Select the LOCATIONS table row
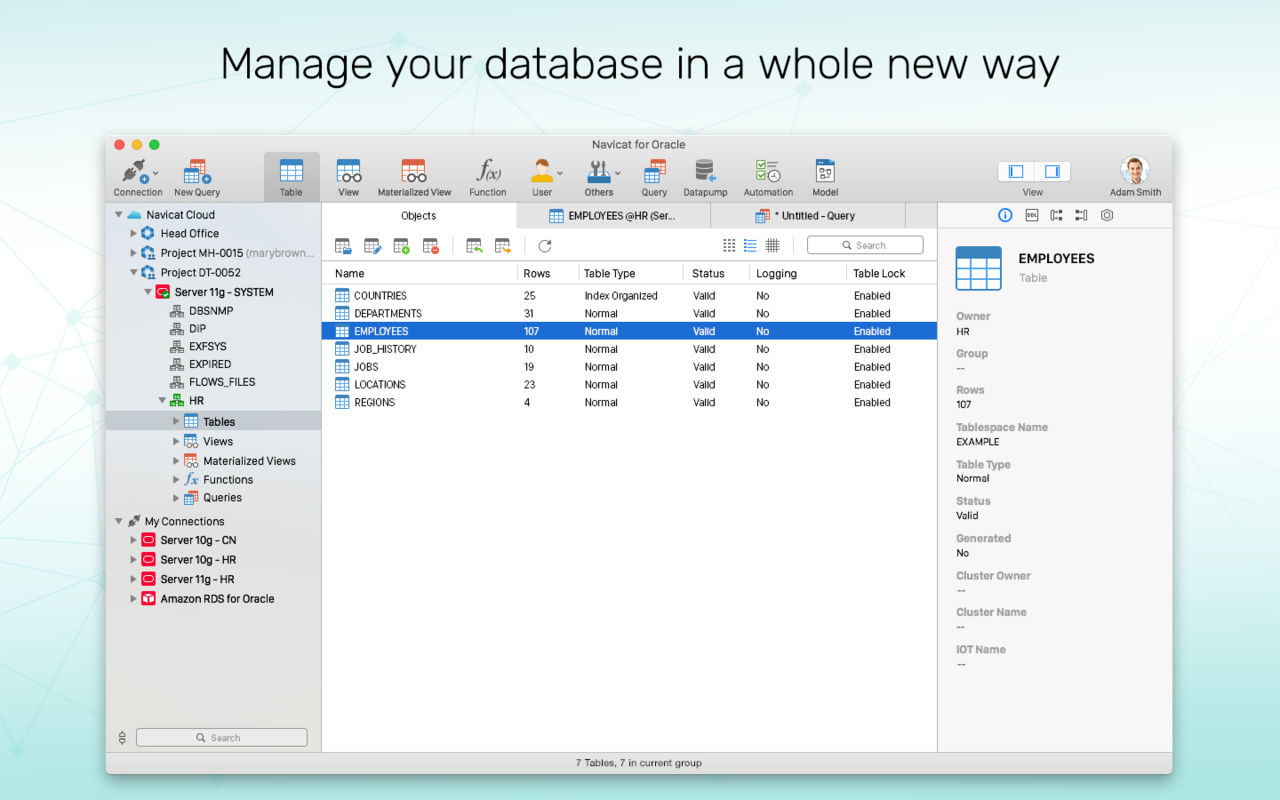 tap(629, 385)
